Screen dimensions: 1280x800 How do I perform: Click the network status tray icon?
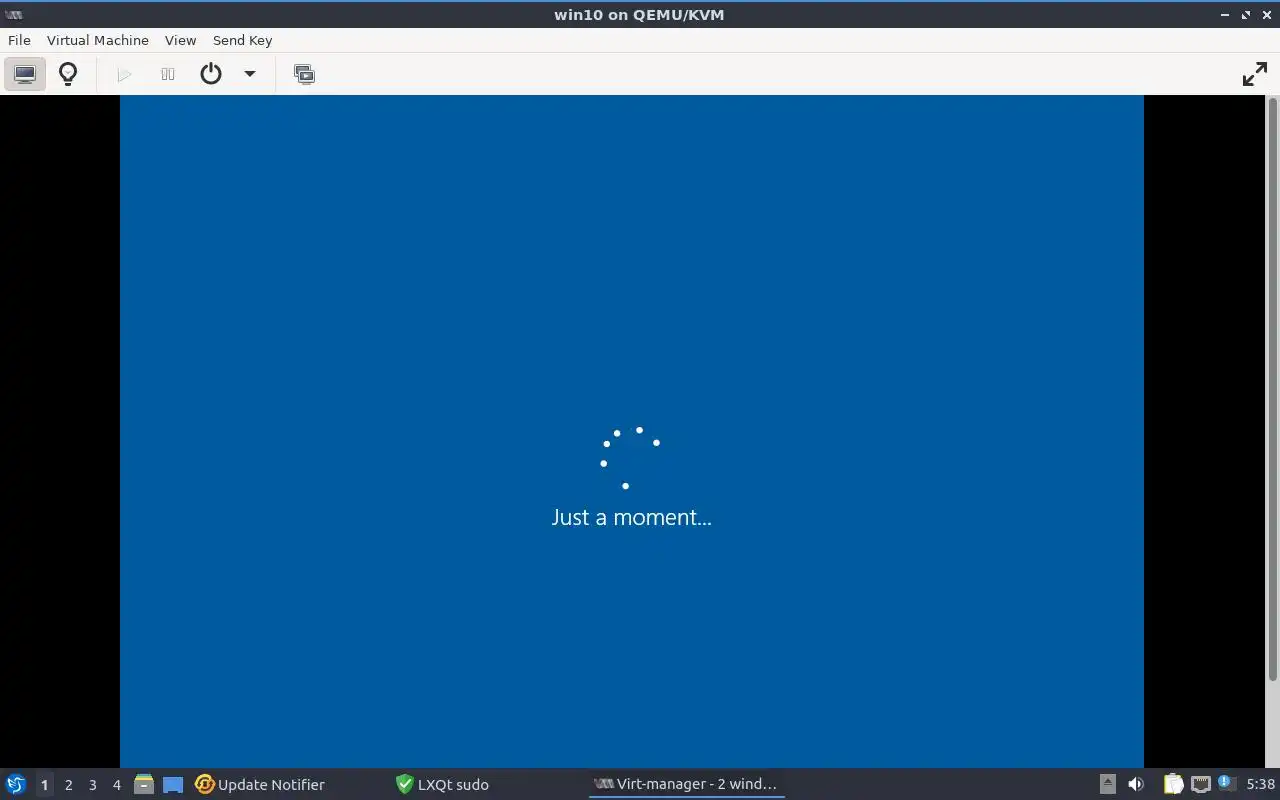[1200, 784]
